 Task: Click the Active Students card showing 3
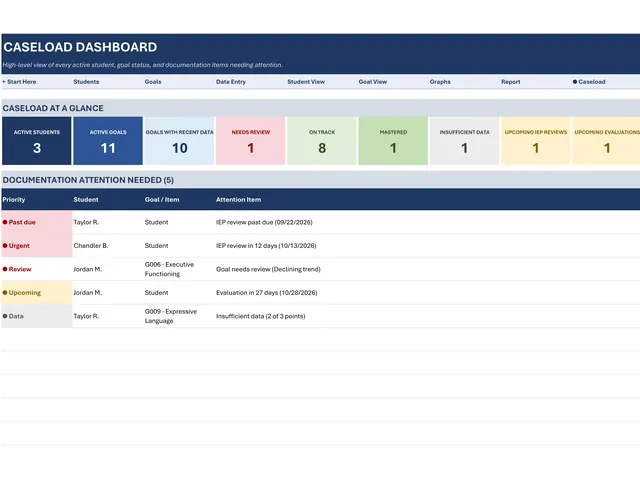37,141
